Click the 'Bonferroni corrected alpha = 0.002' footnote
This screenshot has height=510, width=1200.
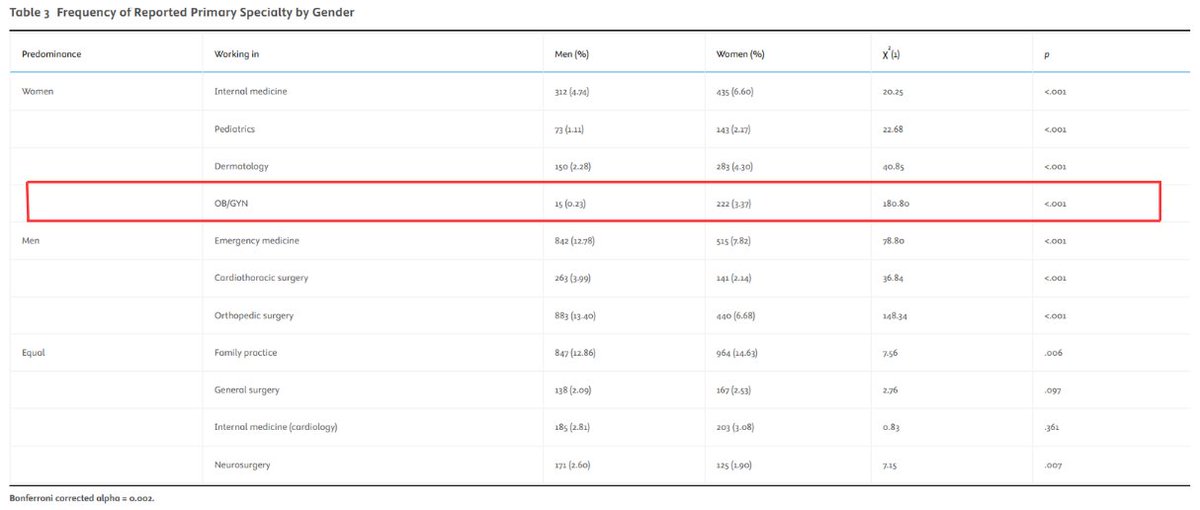82,497
